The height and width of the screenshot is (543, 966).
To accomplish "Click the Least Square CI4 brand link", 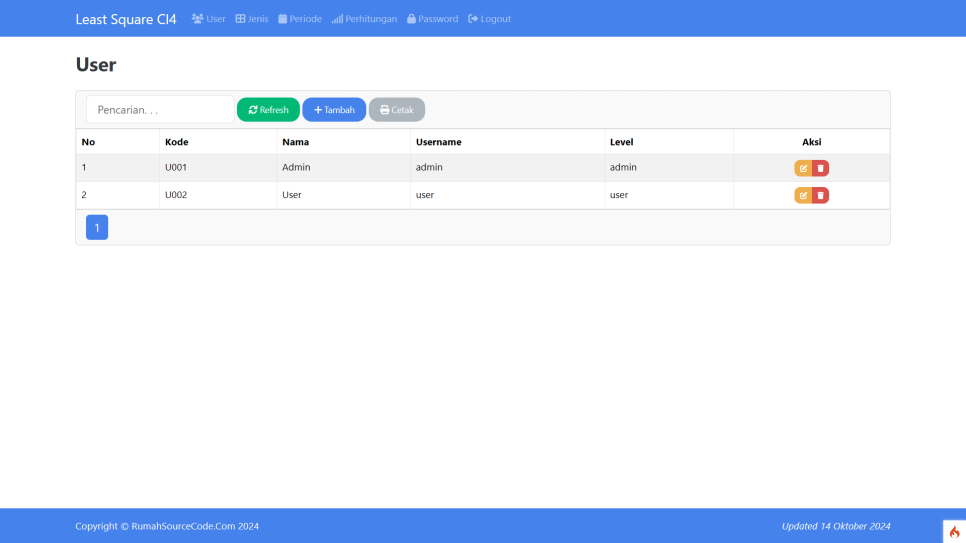I will pyautogui.click(x=126, y=19).
